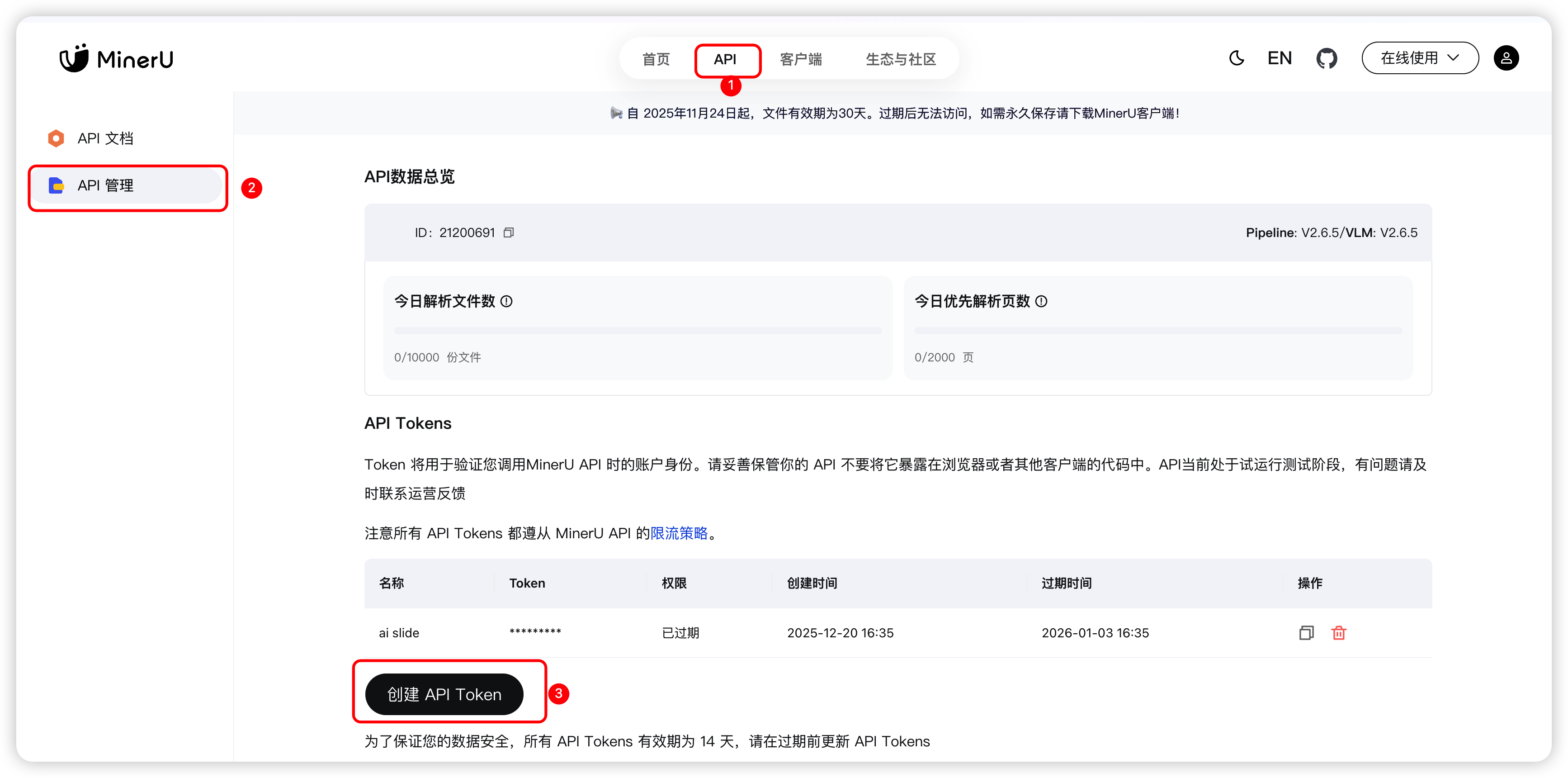Go to the 首页 tab

[x=656, y=60]
